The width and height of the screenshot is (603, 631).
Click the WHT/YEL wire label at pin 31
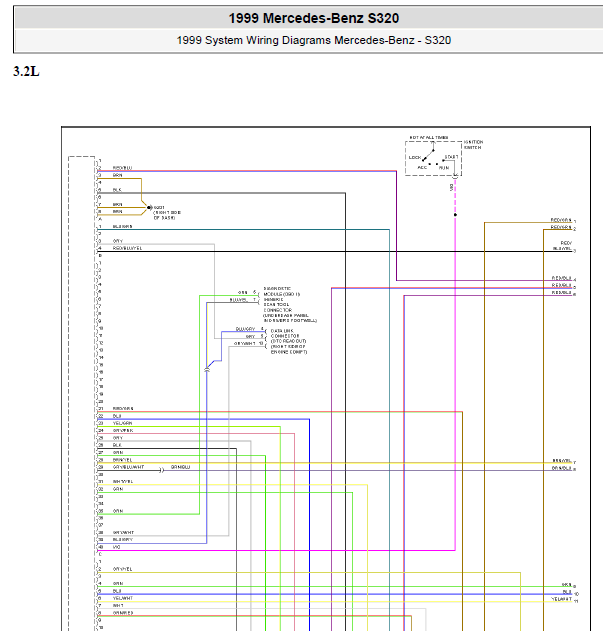(123, 482)
